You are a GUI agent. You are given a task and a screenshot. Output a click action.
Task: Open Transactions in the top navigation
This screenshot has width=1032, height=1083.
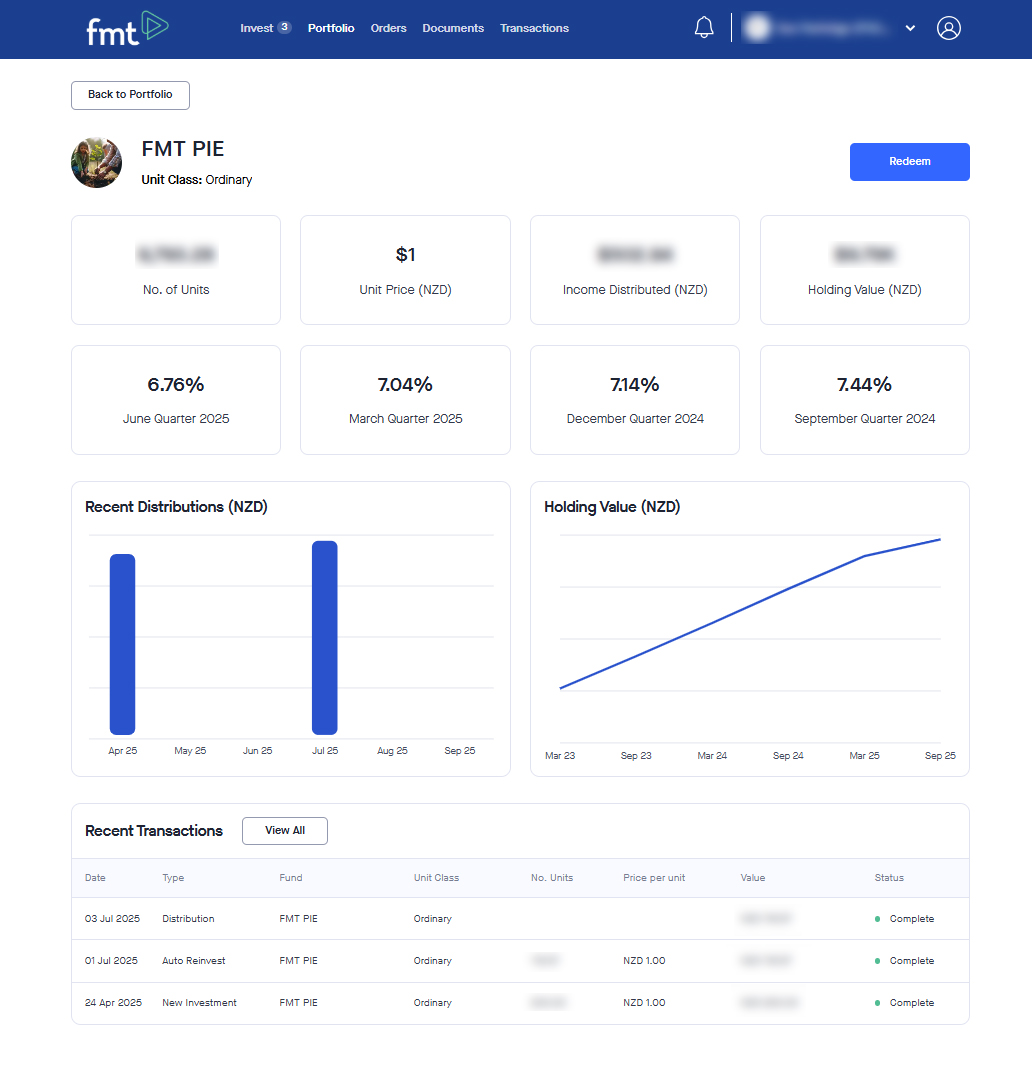pos(534,28)
